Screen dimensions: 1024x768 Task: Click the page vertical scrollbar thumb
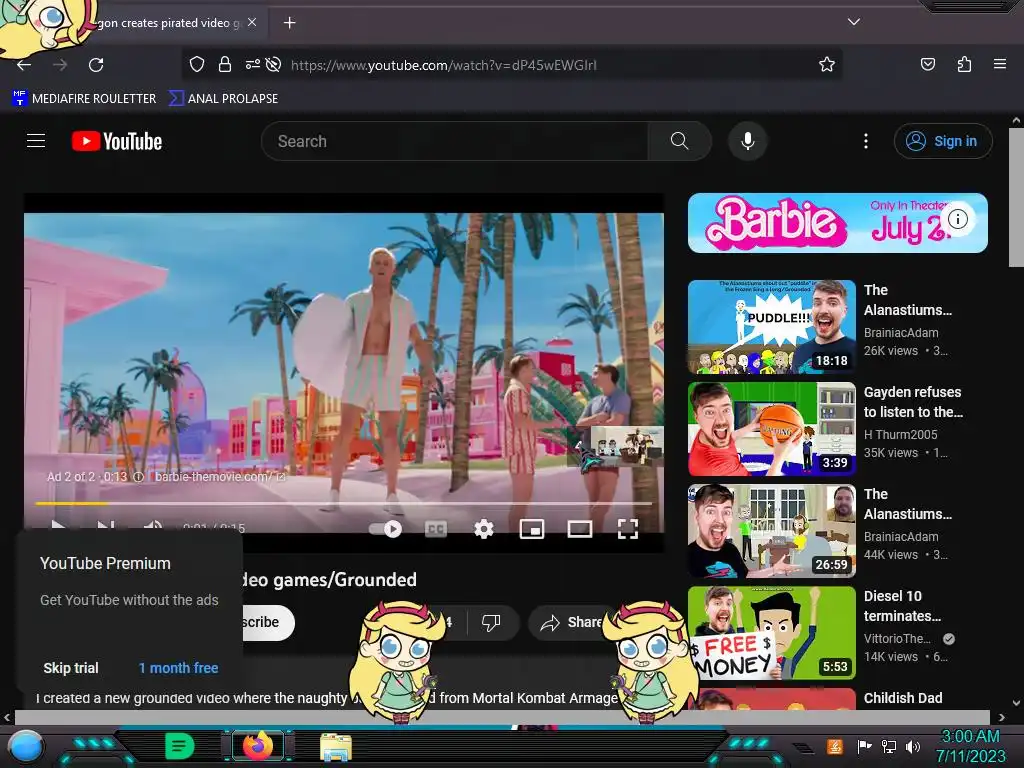pos(1016,198)
